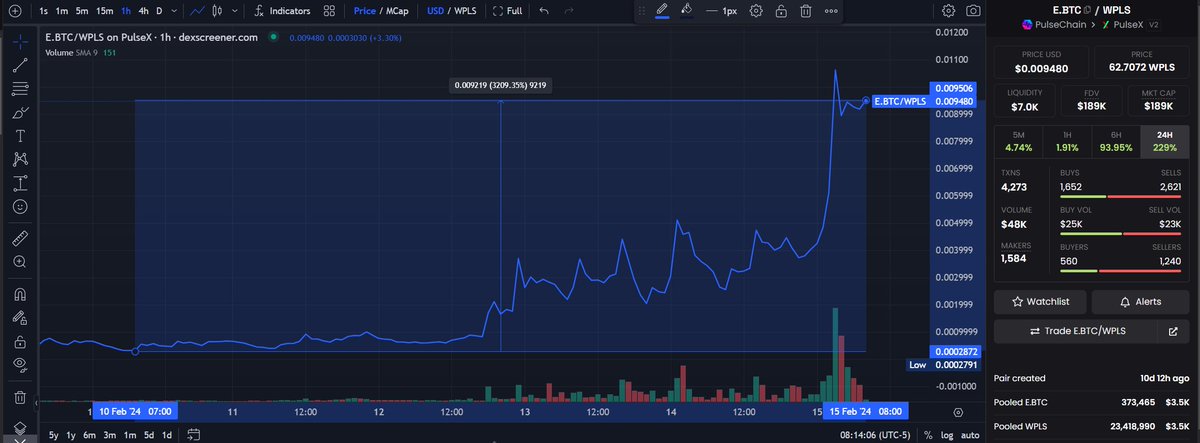This screenshot has width=1200, height=443.
Task: Open the Indicators menu
Action: click(x=282, y=11)
